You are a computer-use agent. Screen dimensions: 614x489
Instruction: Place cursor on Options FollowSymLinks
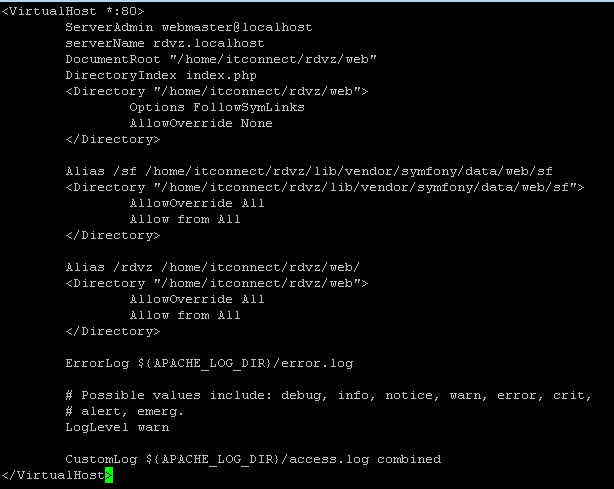217,107
